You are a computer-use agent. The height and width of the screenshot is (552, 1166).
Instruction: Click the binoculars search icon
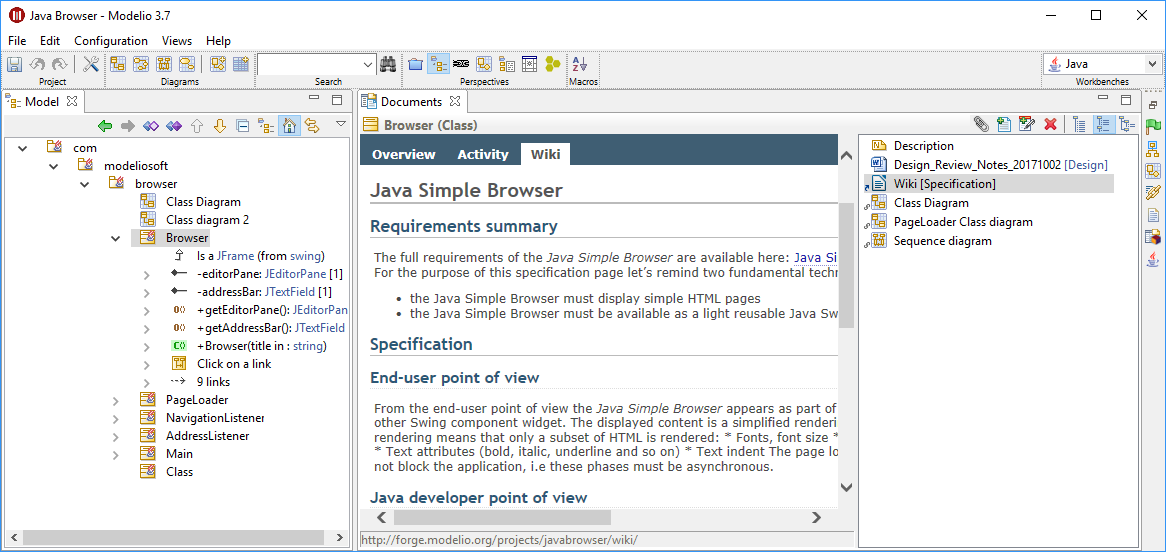(x=388, y=65)
